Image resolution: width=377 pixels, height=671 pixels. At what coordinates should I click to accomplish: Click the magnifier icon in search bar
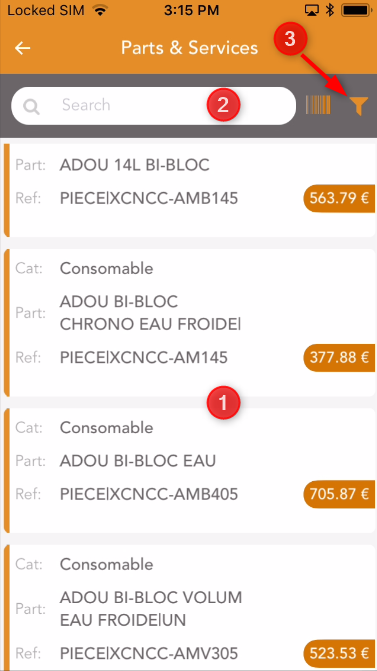(32, 106)
